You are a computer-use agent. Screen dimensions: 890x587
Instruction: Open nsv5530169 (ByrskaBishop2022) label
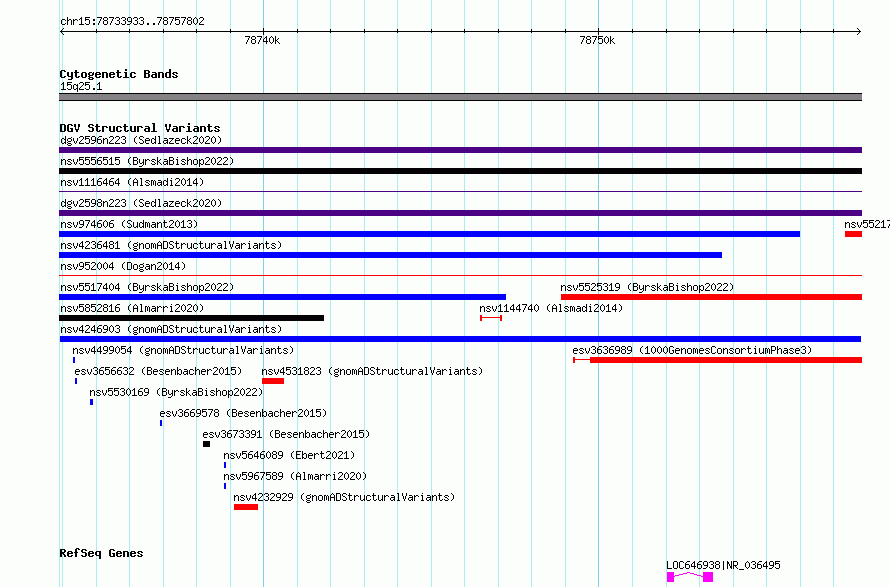point(176,392)
